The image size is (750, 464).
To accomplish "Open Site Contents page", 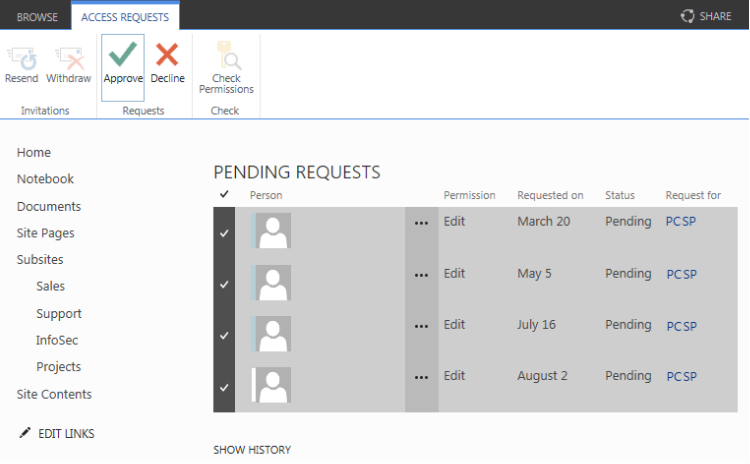I will pos(54,394).
